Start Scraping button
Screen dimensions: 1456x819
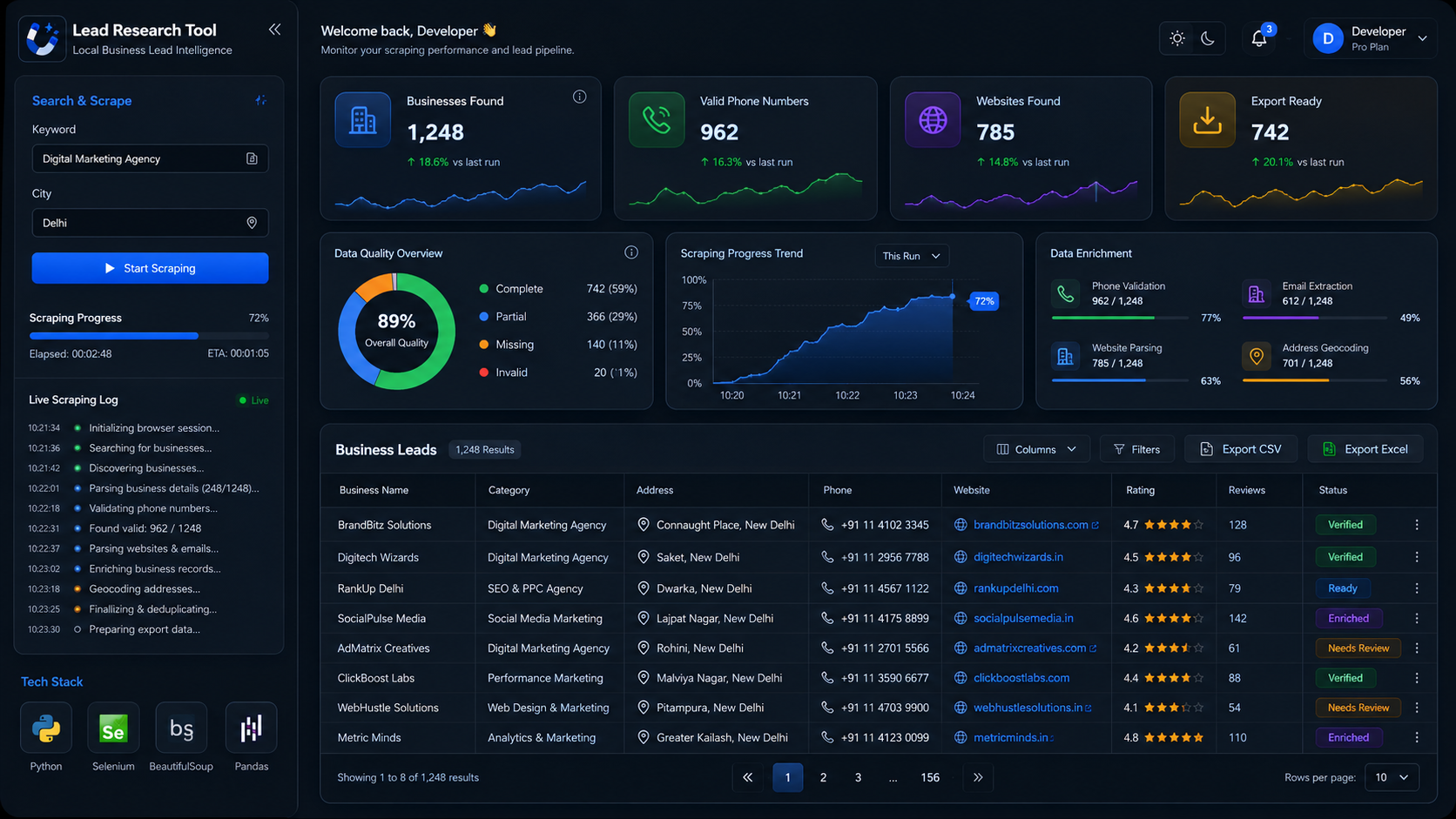(x=150, y=268)
